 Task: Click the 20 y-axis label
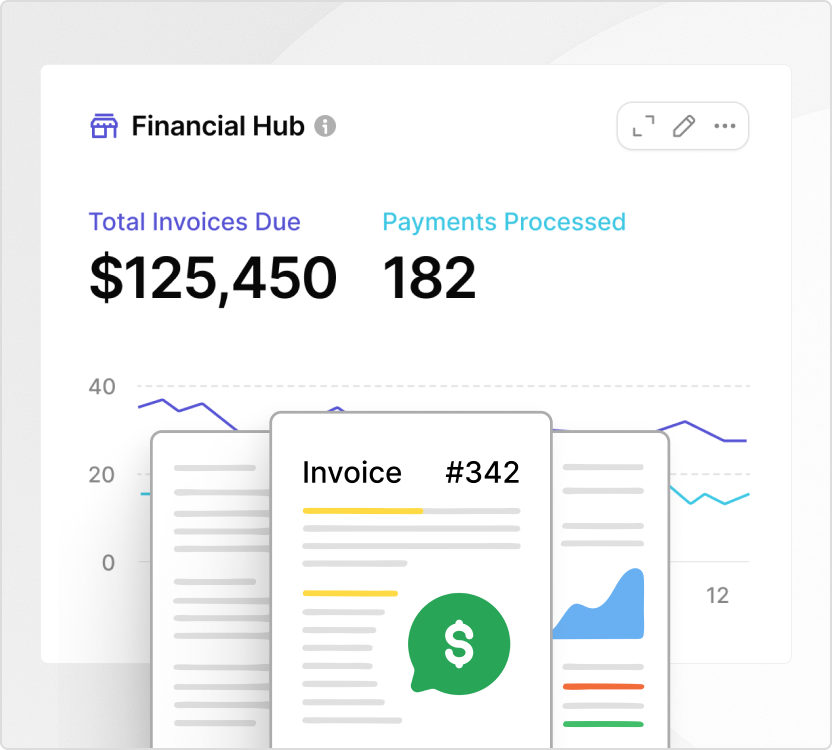(102, 475)
